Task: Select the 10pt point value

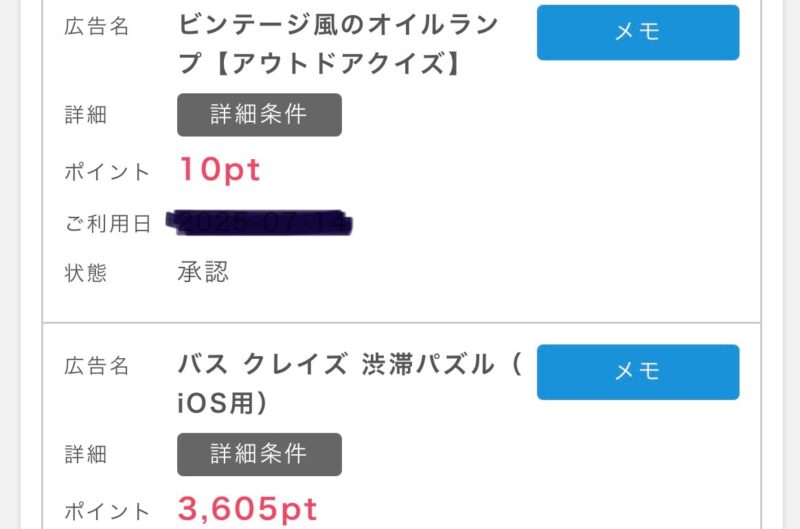Action: tap(219, 170)
